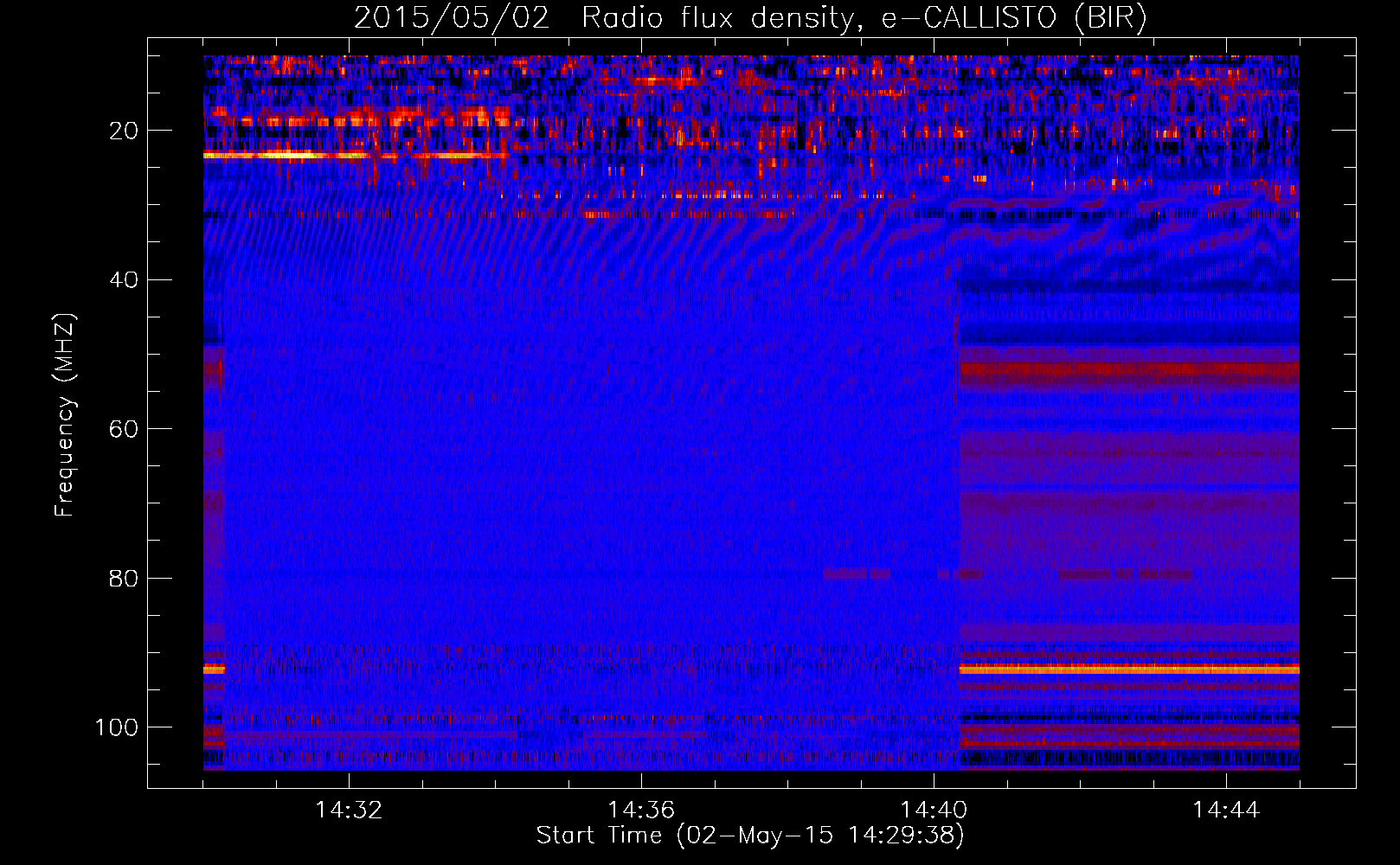Click the bright yellow emission band near 23 MHz

tap(355, 156)
